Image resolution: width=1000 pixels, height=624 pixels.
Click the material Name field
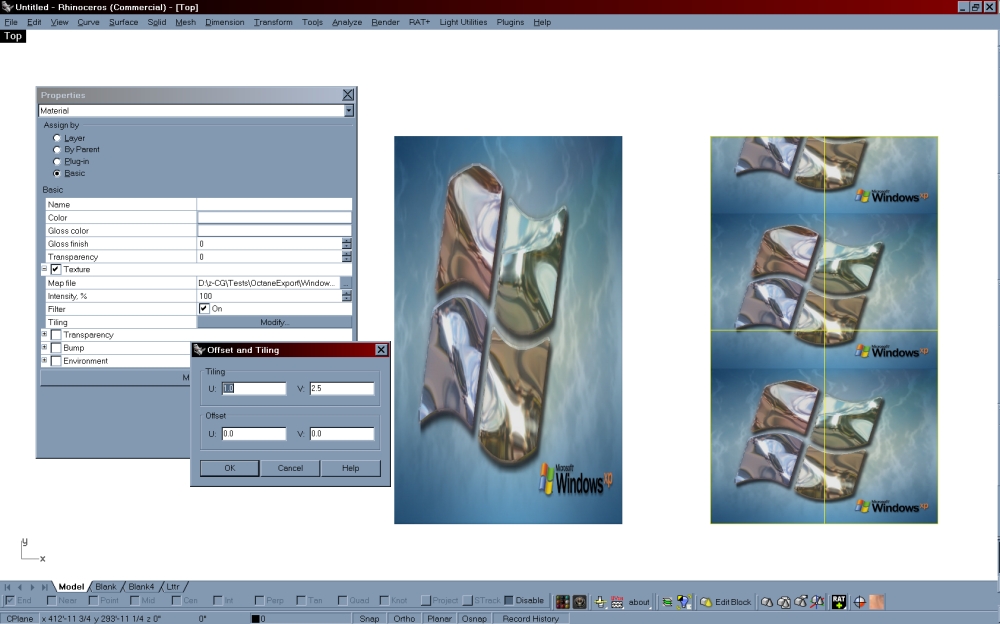click(x=274, y=204)
